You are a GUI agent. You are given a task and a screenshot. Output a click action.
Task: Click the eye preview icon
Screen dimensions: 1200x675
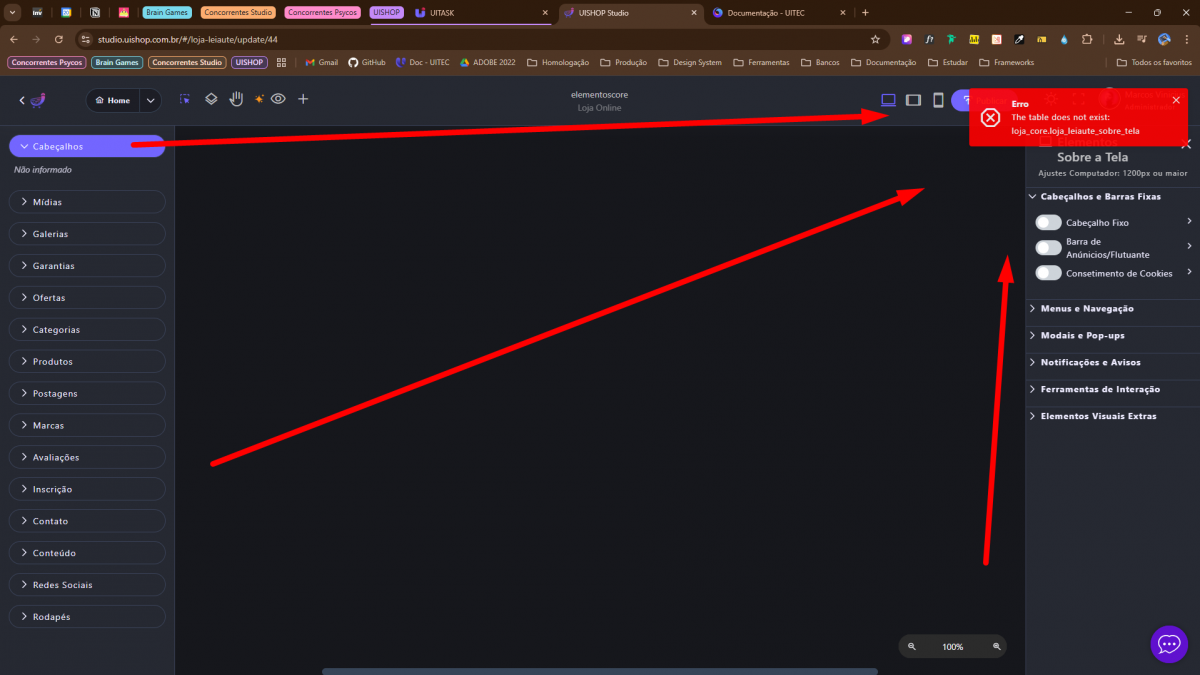[x=278, y=99]
